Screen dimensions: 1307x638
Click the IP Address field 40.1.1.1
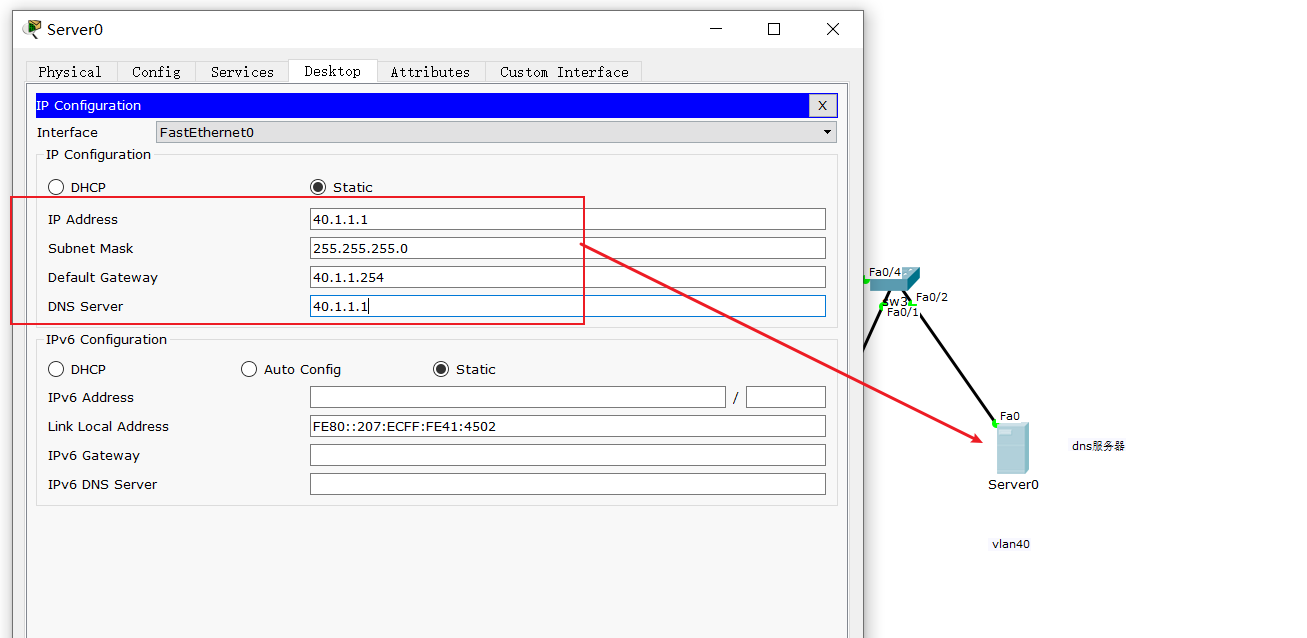(567, 219)
